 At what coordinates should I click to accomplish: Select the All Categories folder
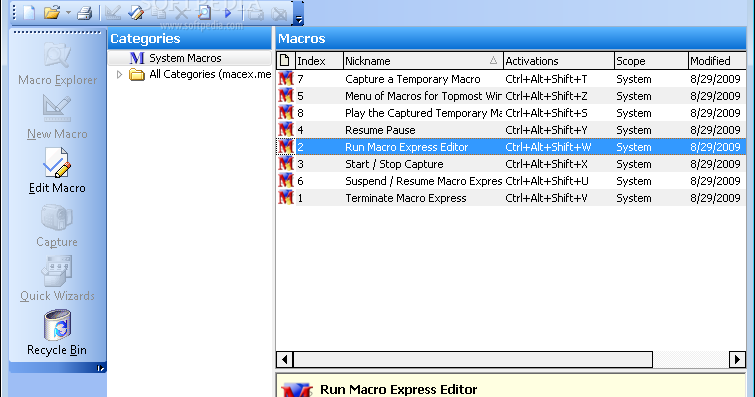click(200, 75)
